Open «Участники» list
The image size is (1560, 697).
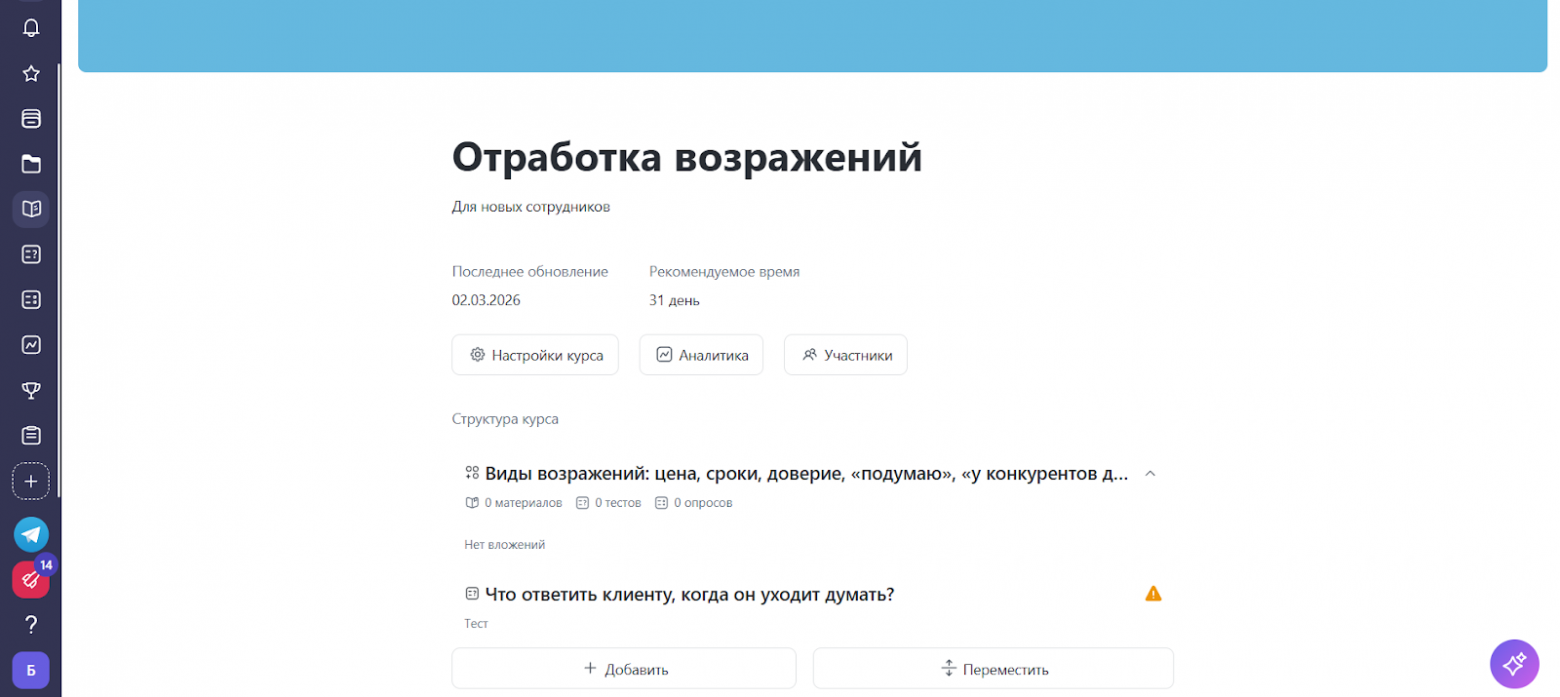click(x=845, y=354)
